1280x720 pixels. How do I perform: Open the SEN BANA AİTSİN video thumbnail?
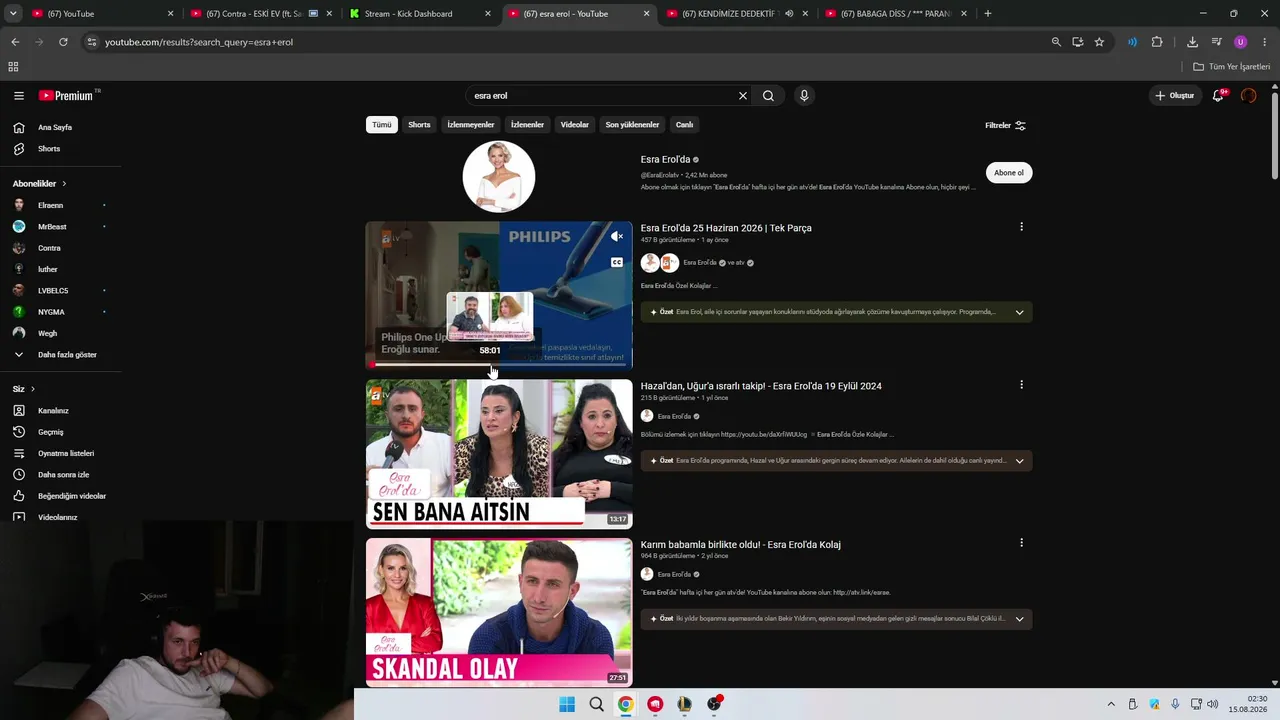(x=499, y=454)
